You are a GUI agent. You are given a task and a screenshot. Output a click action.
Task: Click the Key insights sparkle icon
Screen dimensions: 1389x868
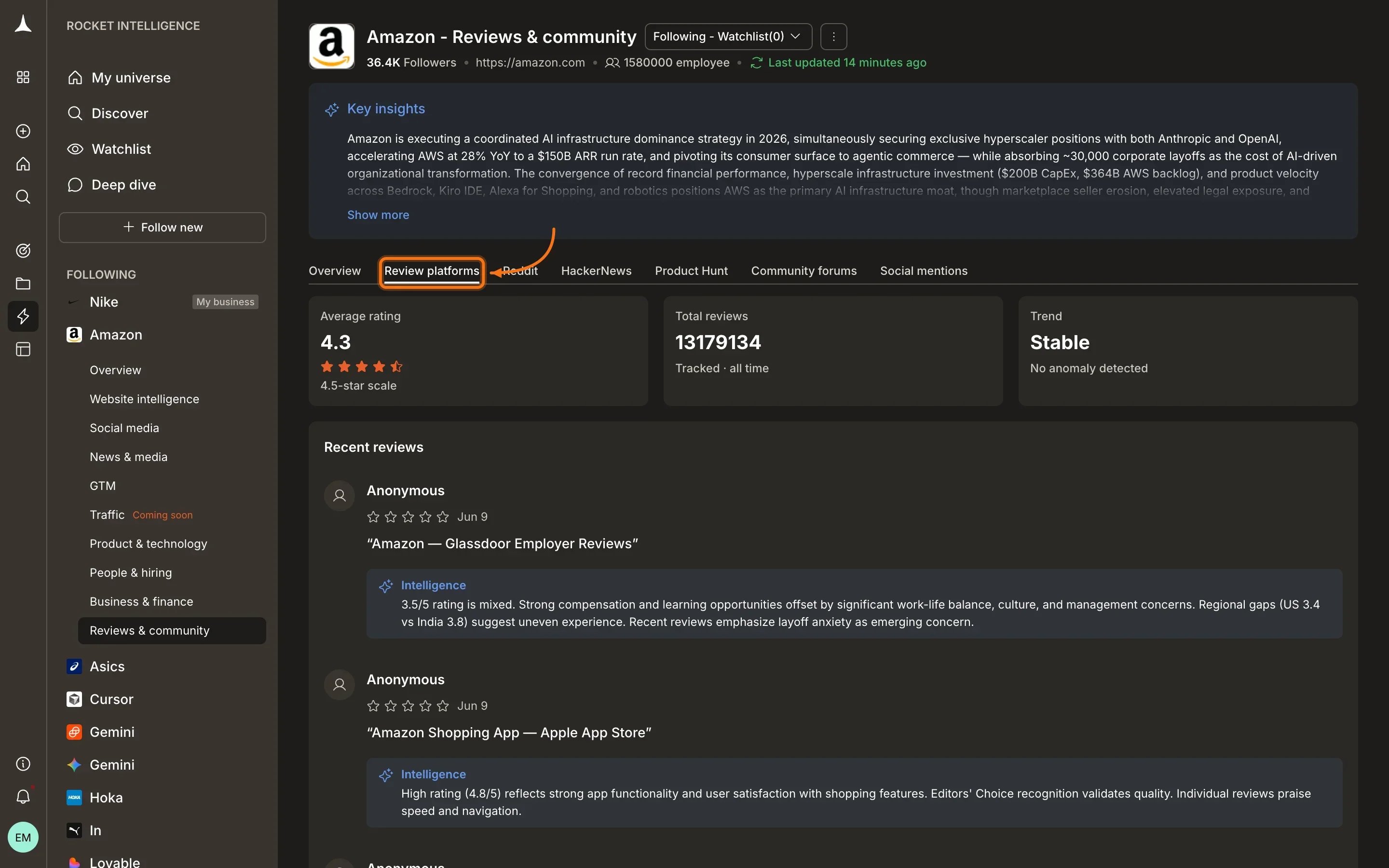tap(332, 109)
